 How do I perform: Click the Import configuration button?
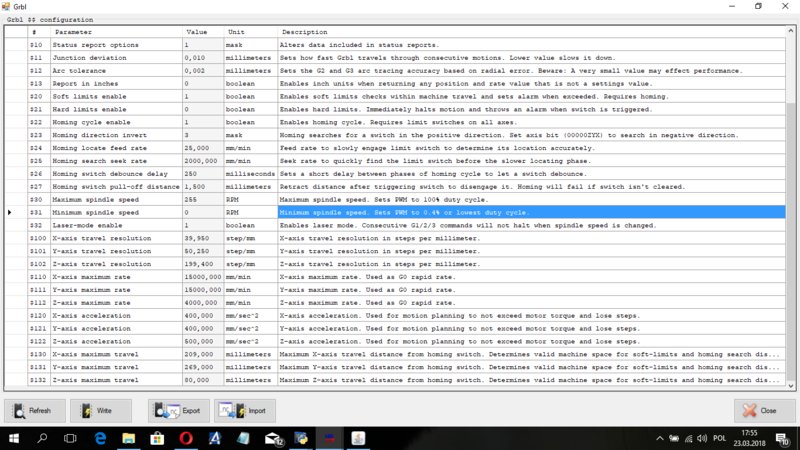[x=245, y=411]
